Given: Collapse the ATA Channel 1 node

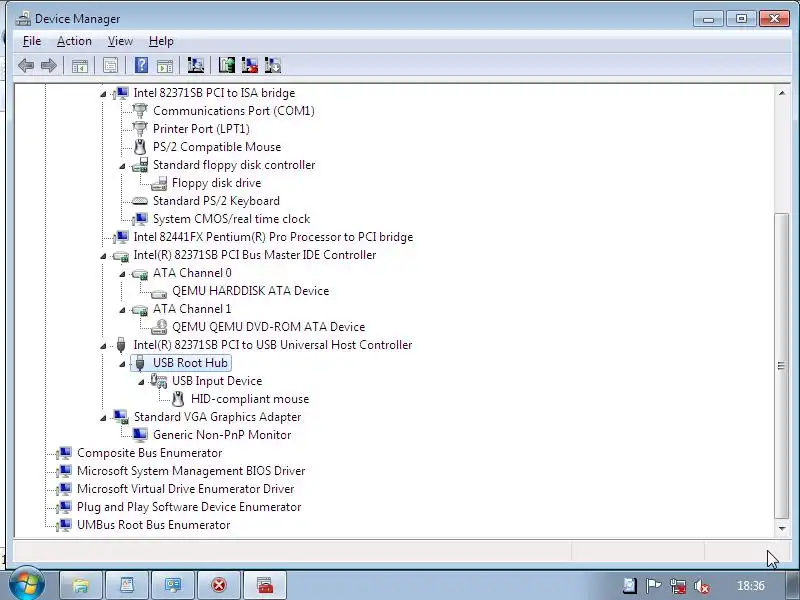Looking at the screenshot, I should pos(122,310).
